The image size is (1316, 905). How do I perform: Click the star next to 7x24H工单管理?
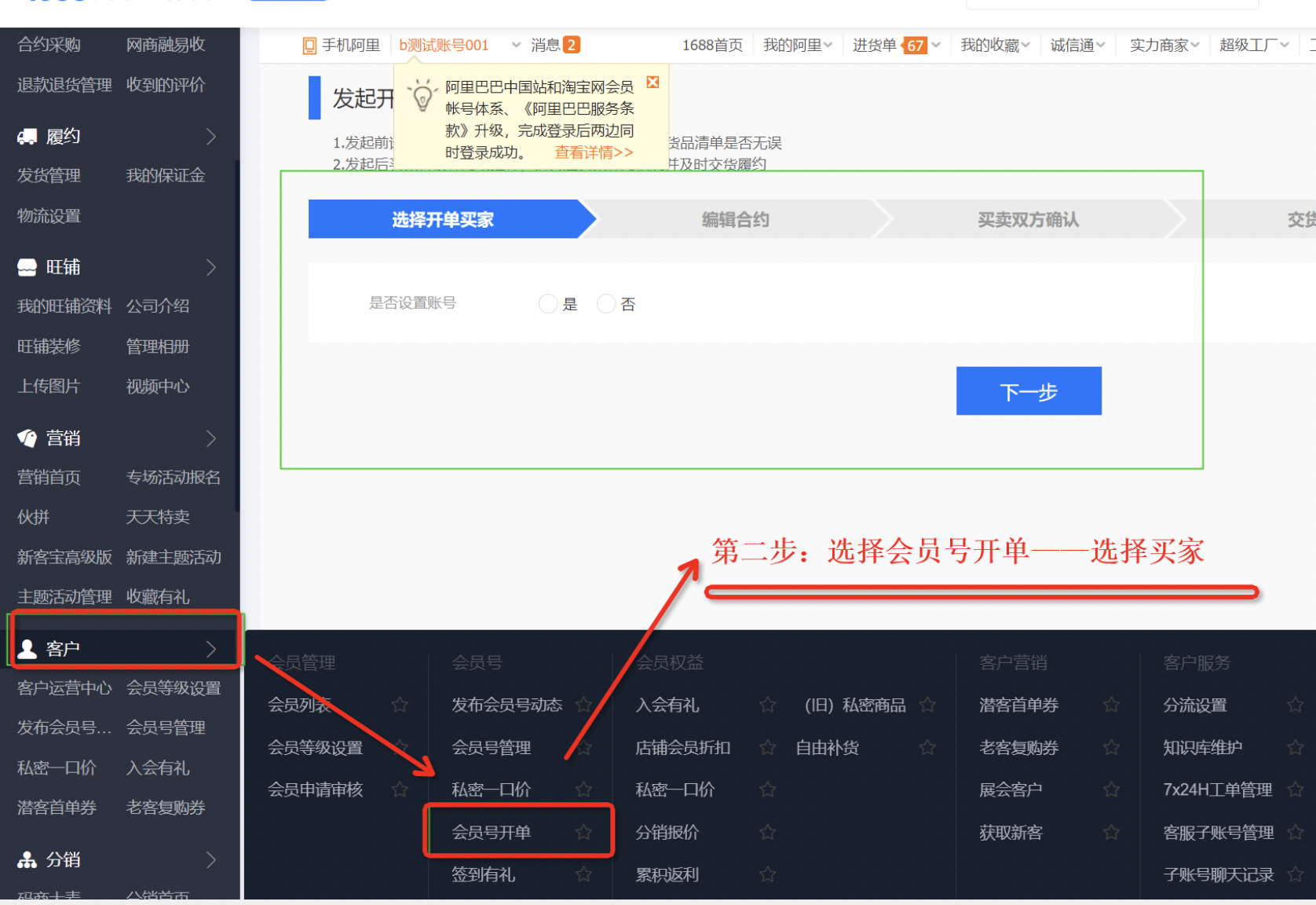pyautogui.click(x=1295, y=790)
